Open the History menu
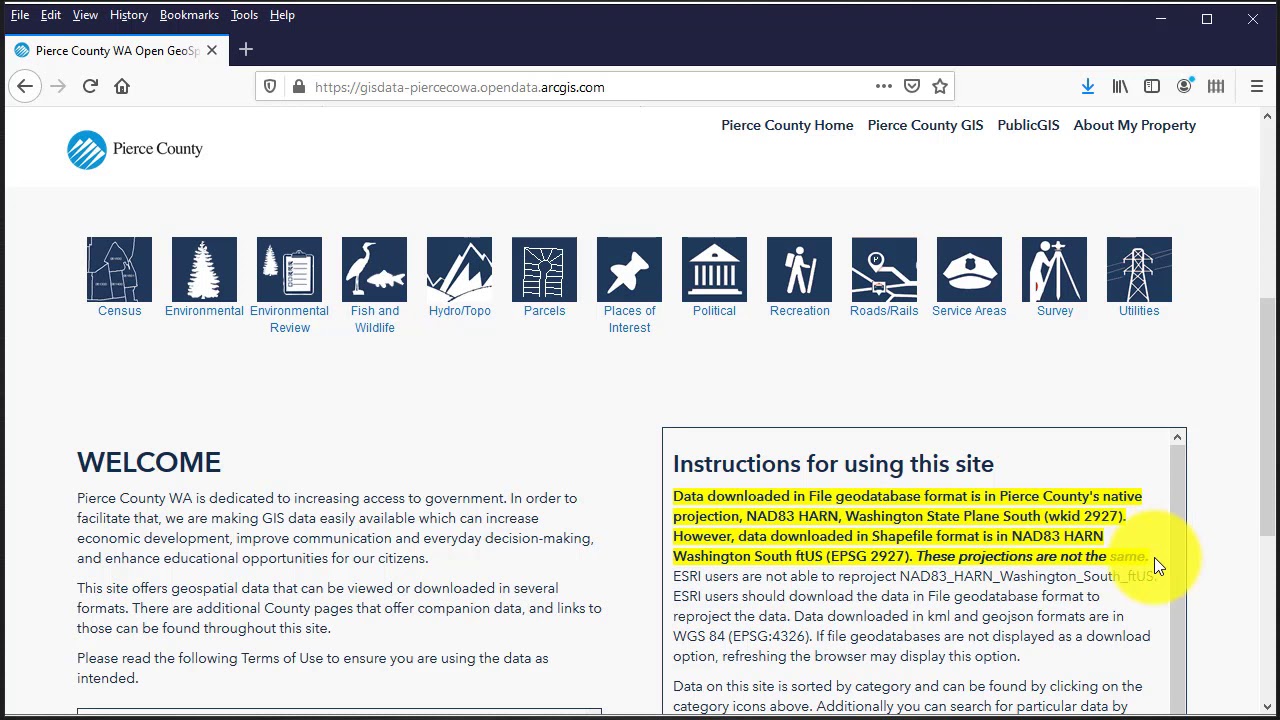 pyautogui.click(x=129, y=15)
